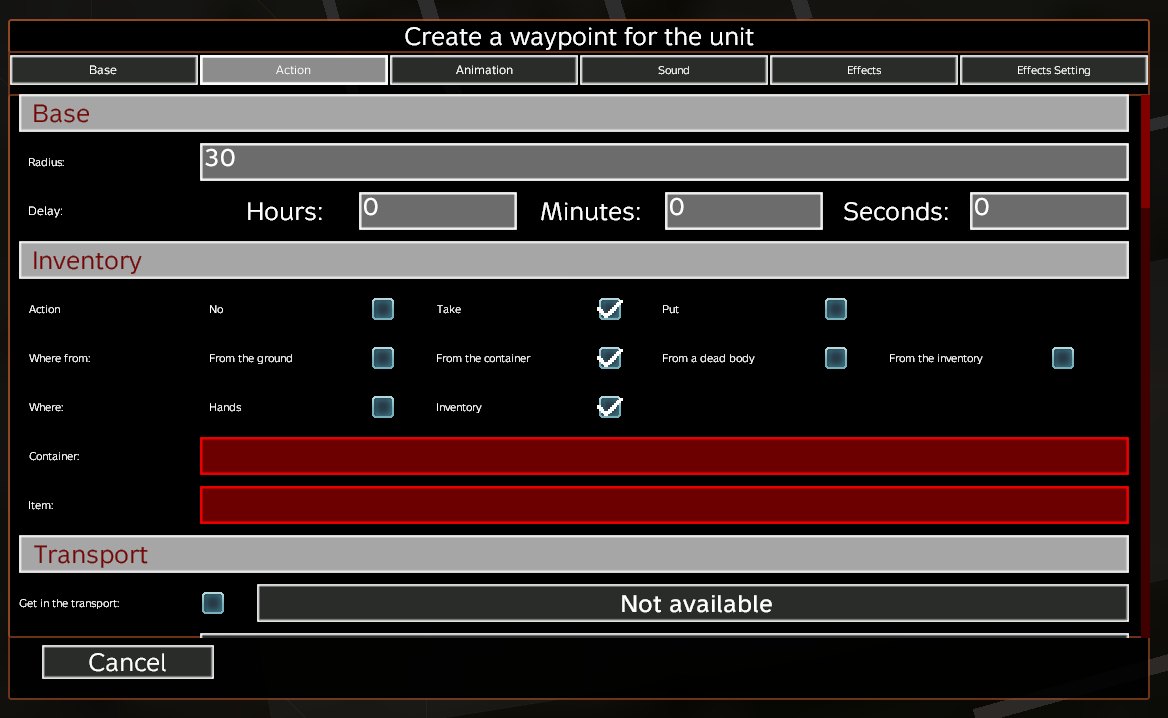
Task: Tick 'From the ground' checkbox
Action: pyautogui.click(x=383, y=358)
